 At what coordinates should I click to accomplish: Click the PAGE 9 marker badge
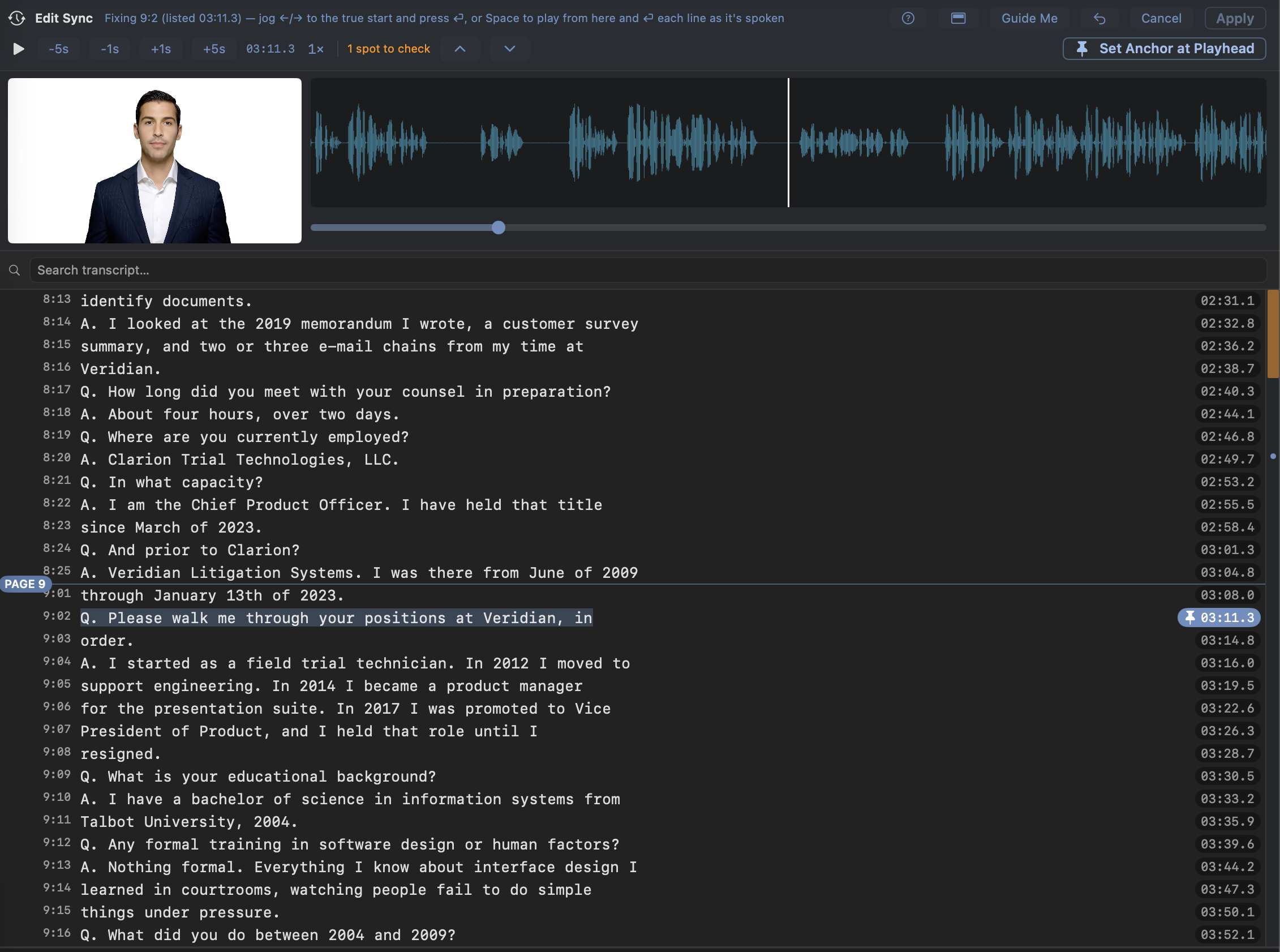[x=25, y=584]
